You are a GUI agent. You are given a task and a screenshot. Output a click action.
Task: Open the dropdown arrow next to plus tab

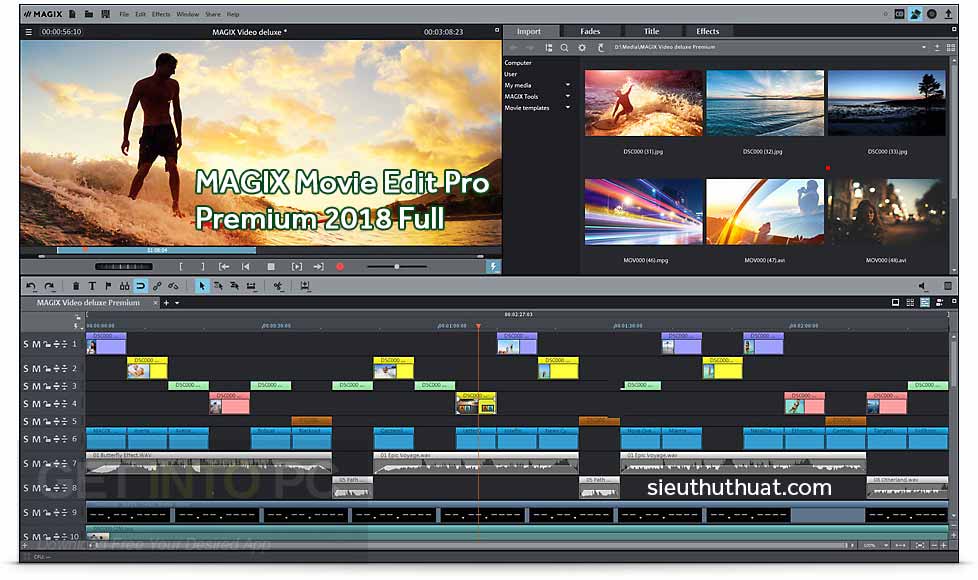[177, 303]
